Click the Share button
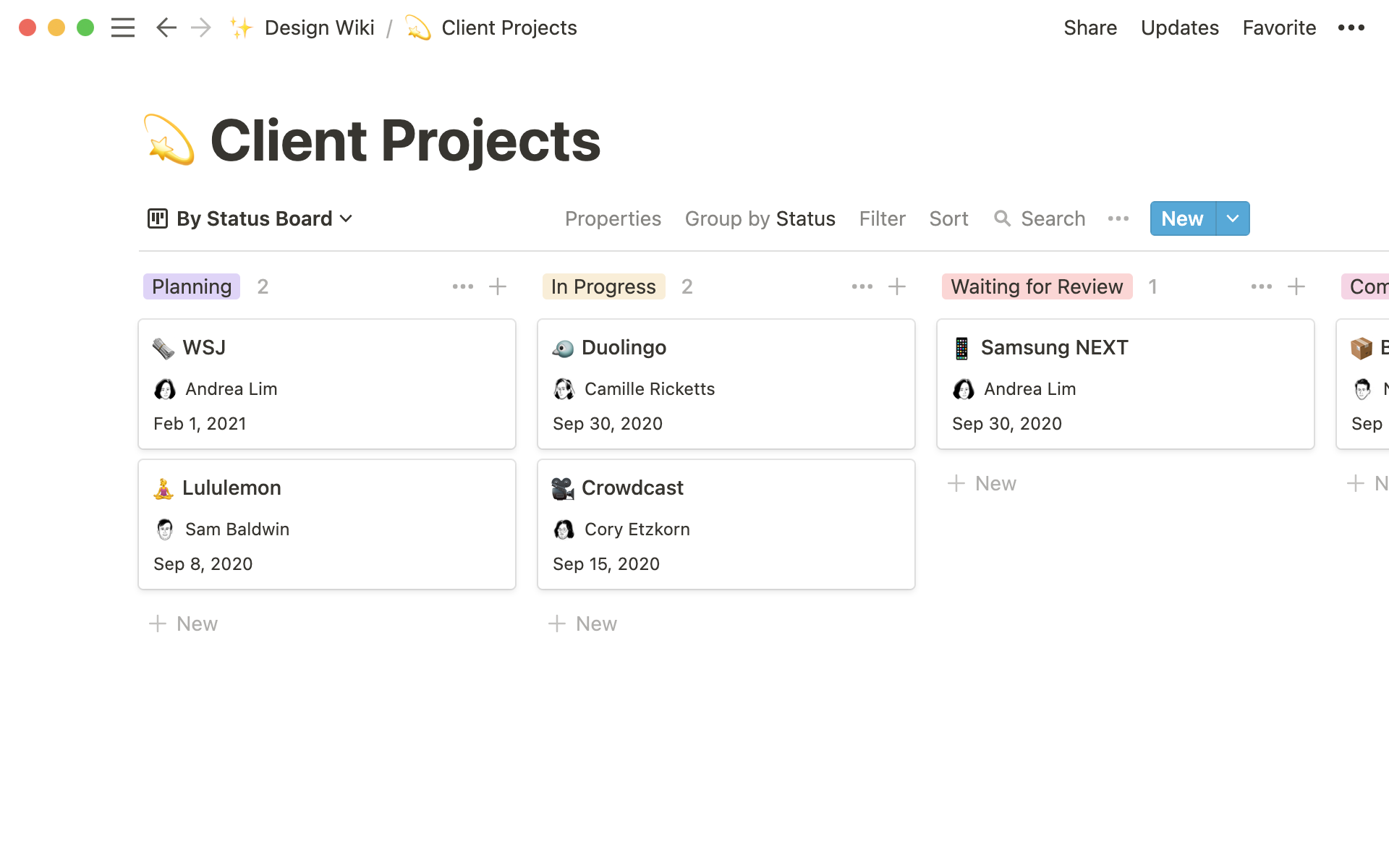Image resolution: width=1389 pixels, height=868 pixels. pyautogui.click(x=1090, y=27)
